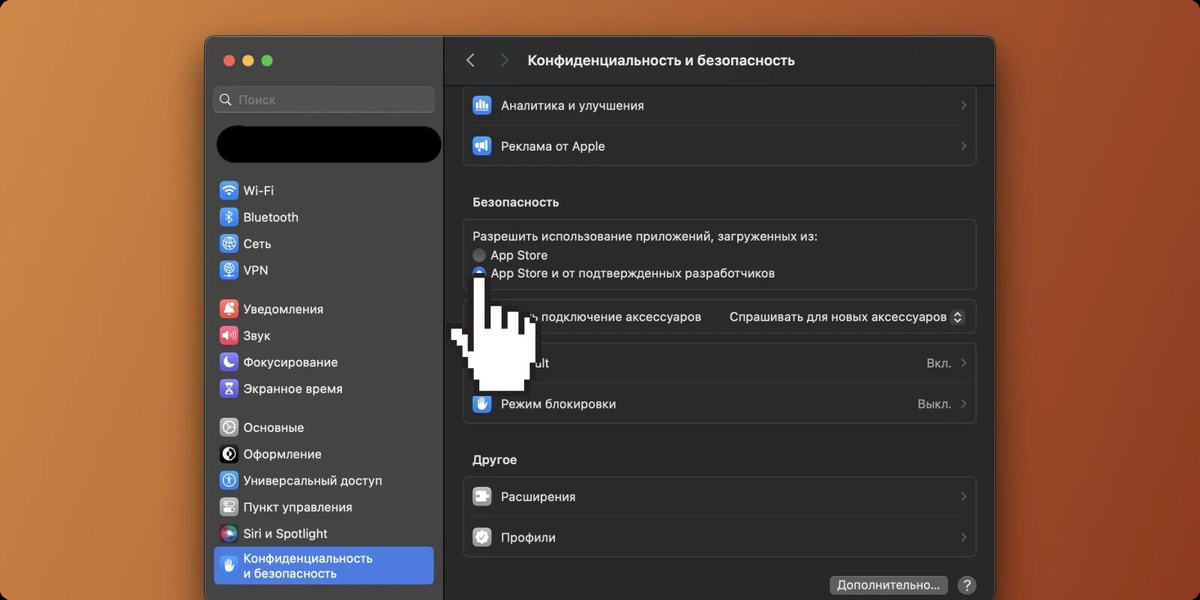Expand the Расширения row chevron

pos(963,497)
